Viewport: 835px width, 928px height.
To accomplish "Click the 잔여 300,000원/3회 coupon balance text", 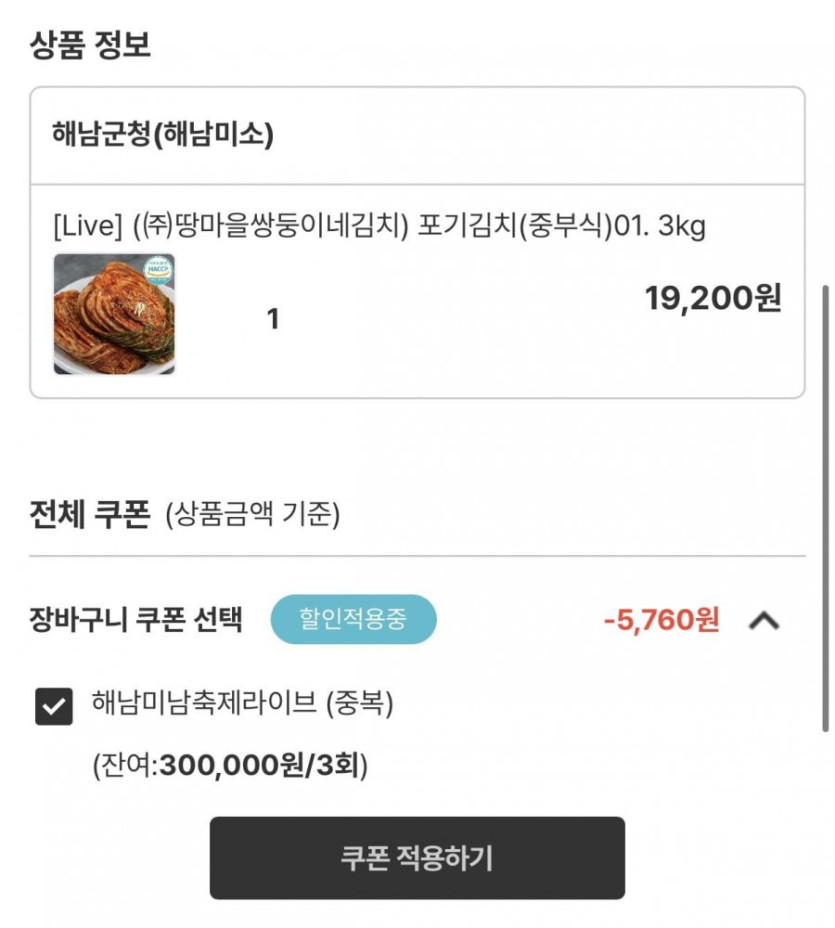I will point(230,766).
